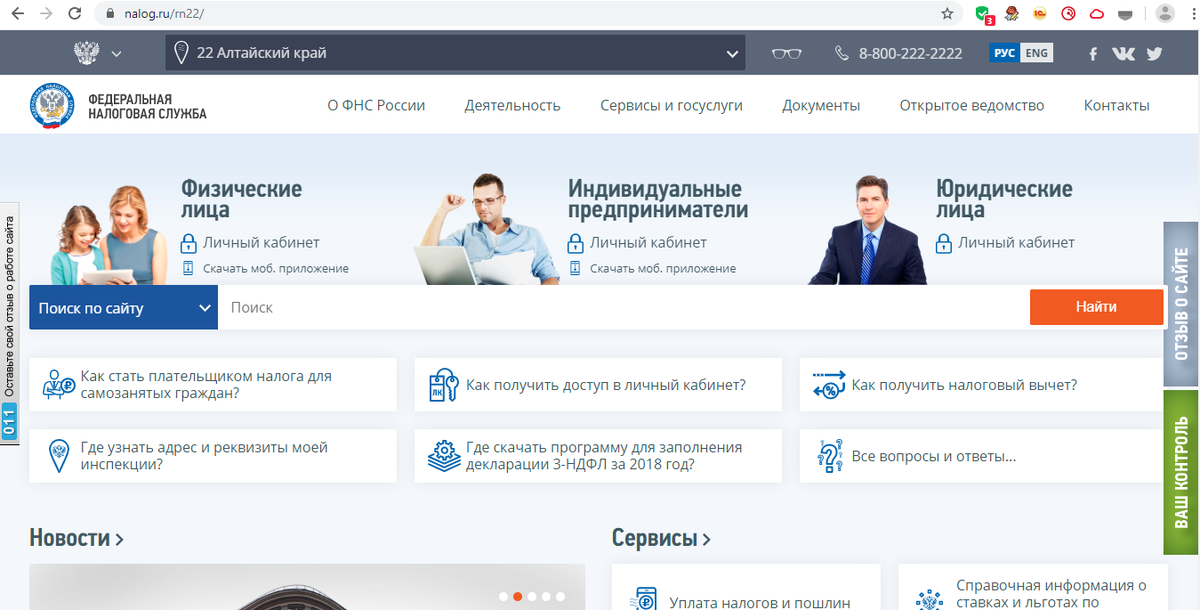This screenshot has width=1200, height=610.
Task: Click the Russian coat of arms icon
Action: click(88, 53)
